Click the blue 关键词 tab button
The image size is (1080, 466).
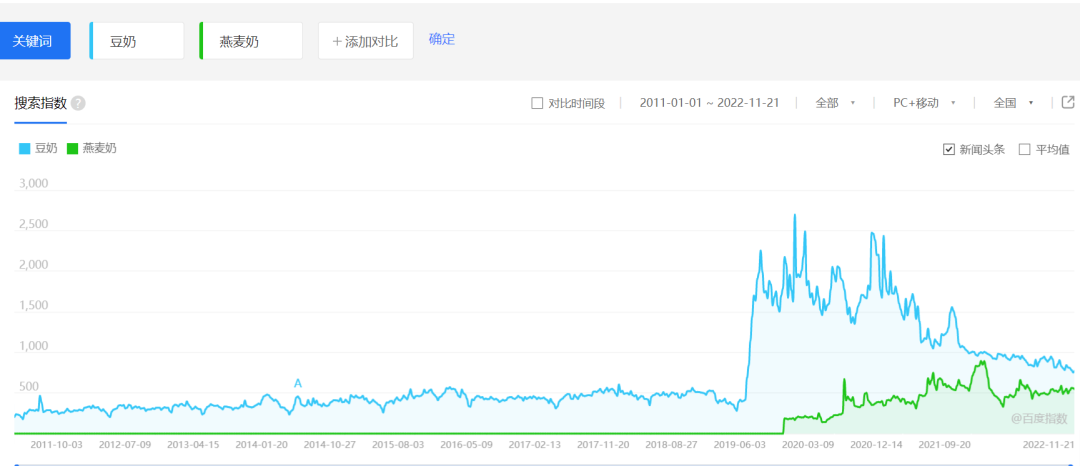[x=35, y=41]
